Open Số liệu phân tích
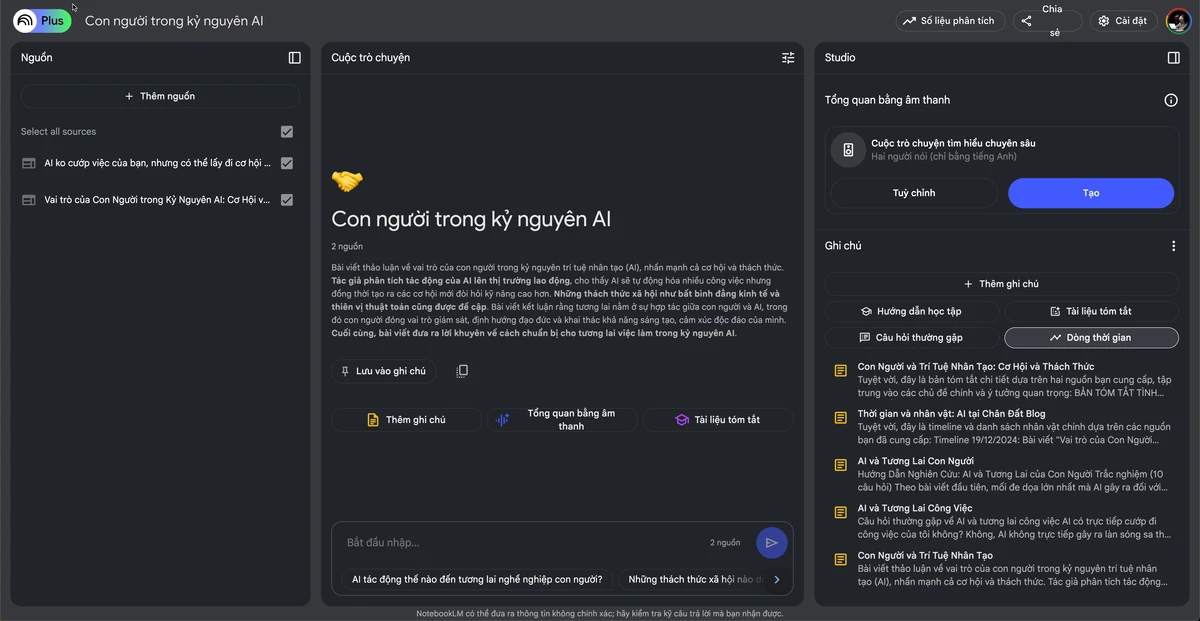Screen dimensions: 1200x621 (x=949, y=20)
